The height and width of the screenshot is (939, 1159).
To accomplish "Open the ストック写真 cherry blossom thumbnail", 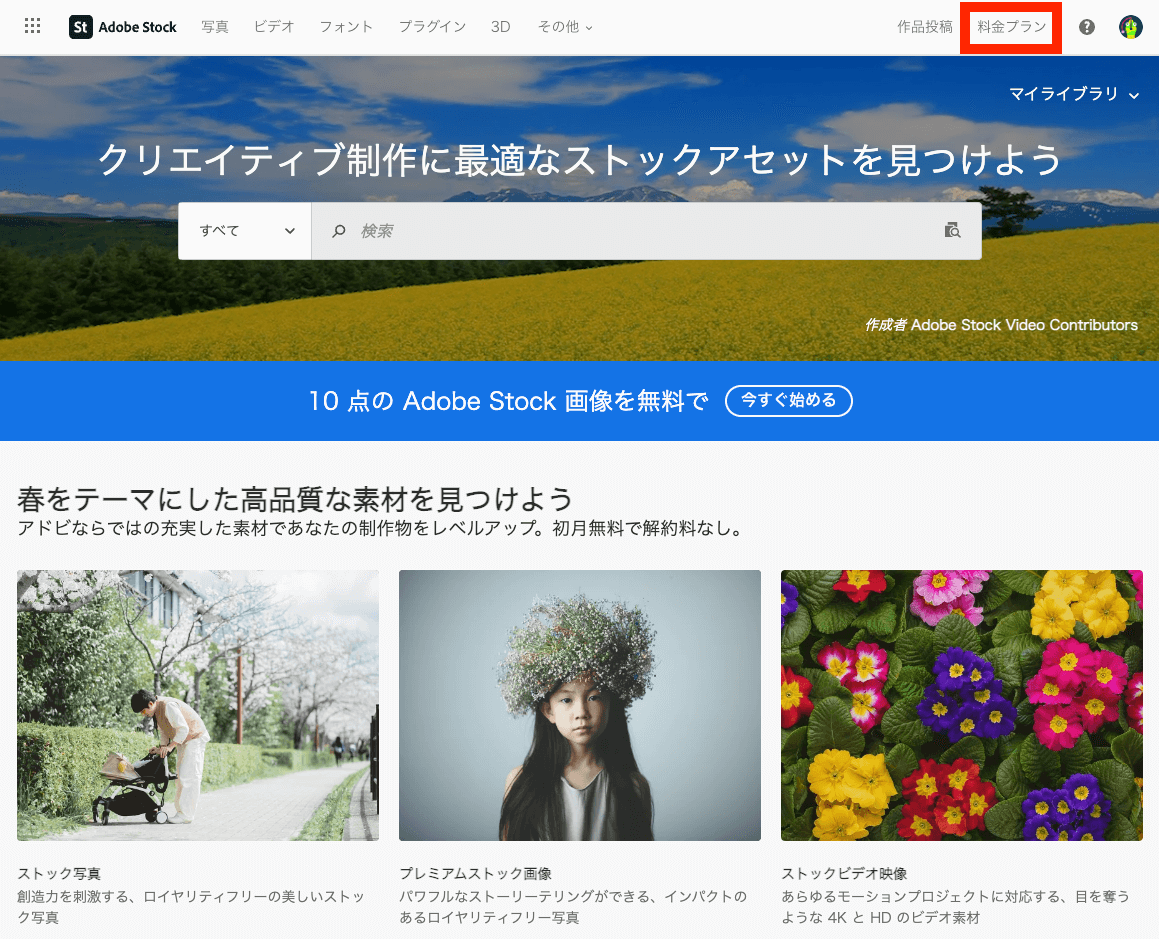I will tap(197, 705).
